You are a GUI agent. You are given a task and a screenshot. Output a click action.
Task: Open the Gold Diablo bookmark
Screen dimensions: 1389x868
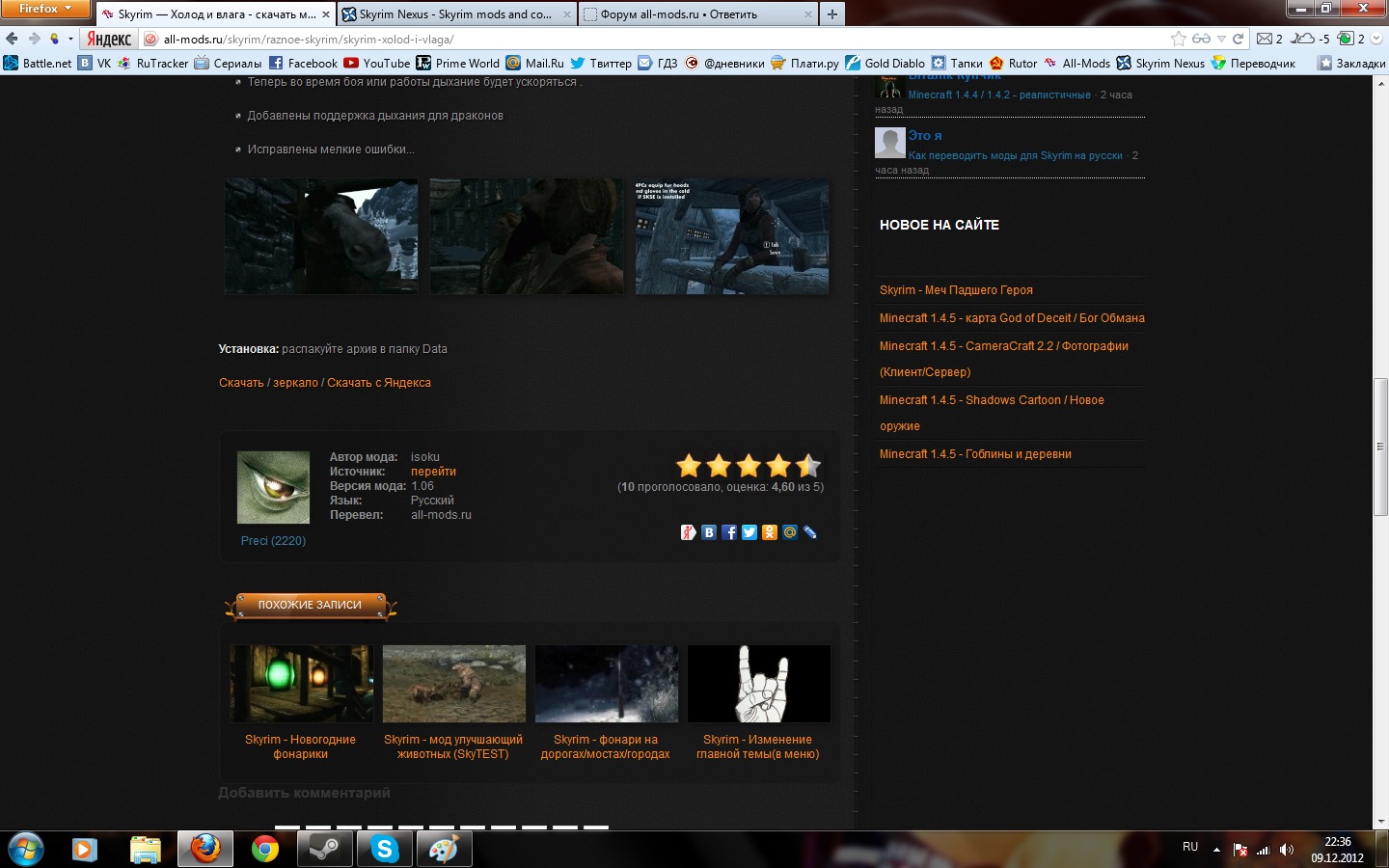(x=885, y=63)
